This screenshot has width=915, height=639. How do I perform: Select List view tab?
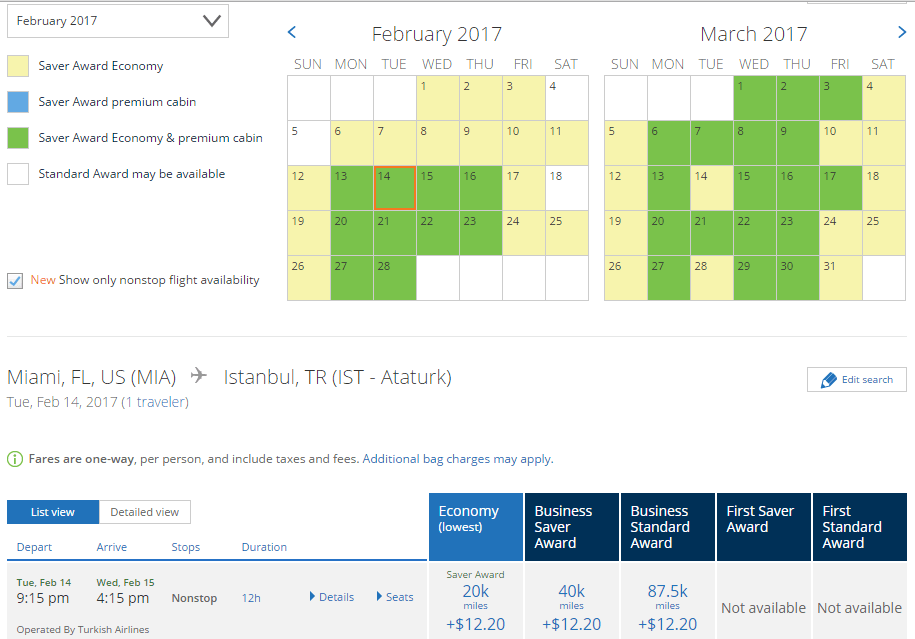53,512
